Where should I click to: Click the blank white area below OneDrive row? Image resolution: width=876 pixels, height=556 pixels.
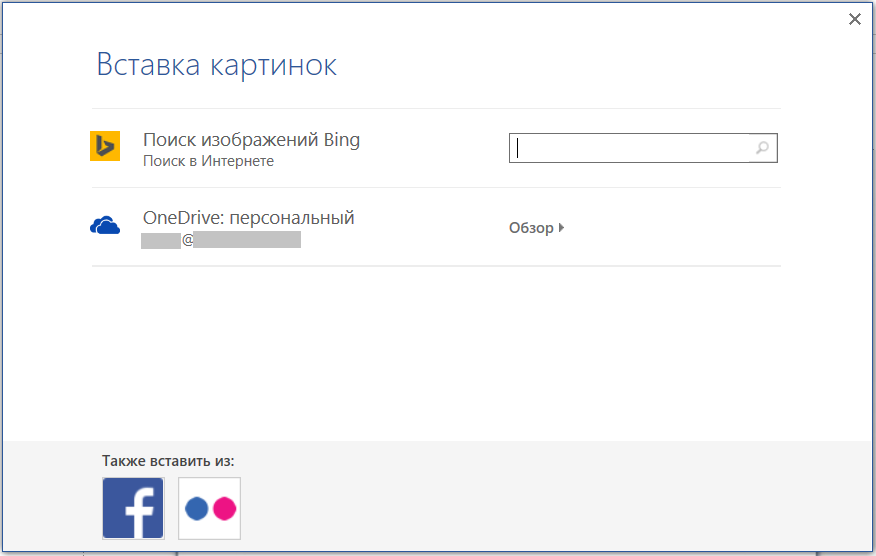(436, 350)
